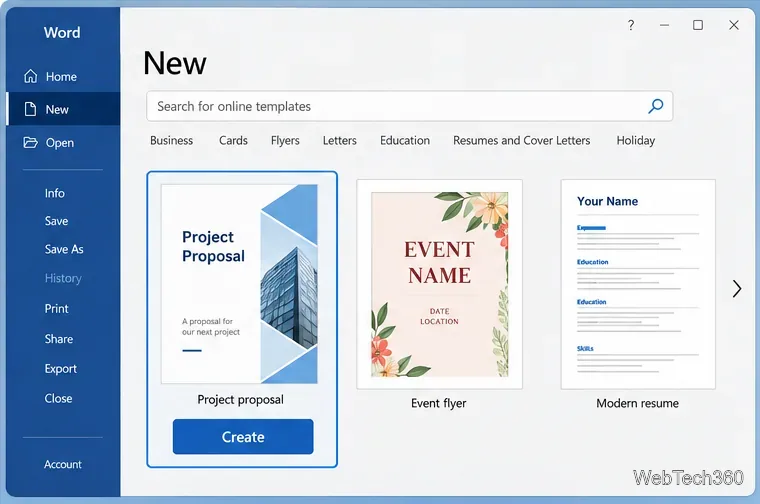
Task: Select Export in the sidebar
Action: click(61, 369)
